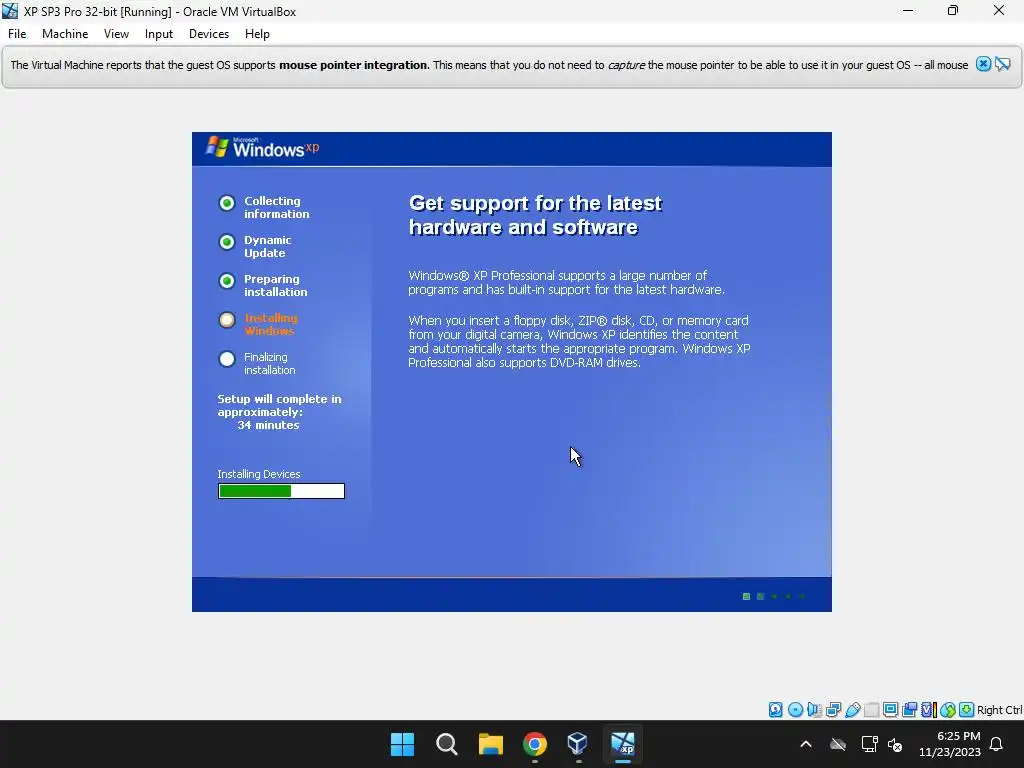Click the Preparing installation step indicator
Screen dimensions: 1024x768
227,281
